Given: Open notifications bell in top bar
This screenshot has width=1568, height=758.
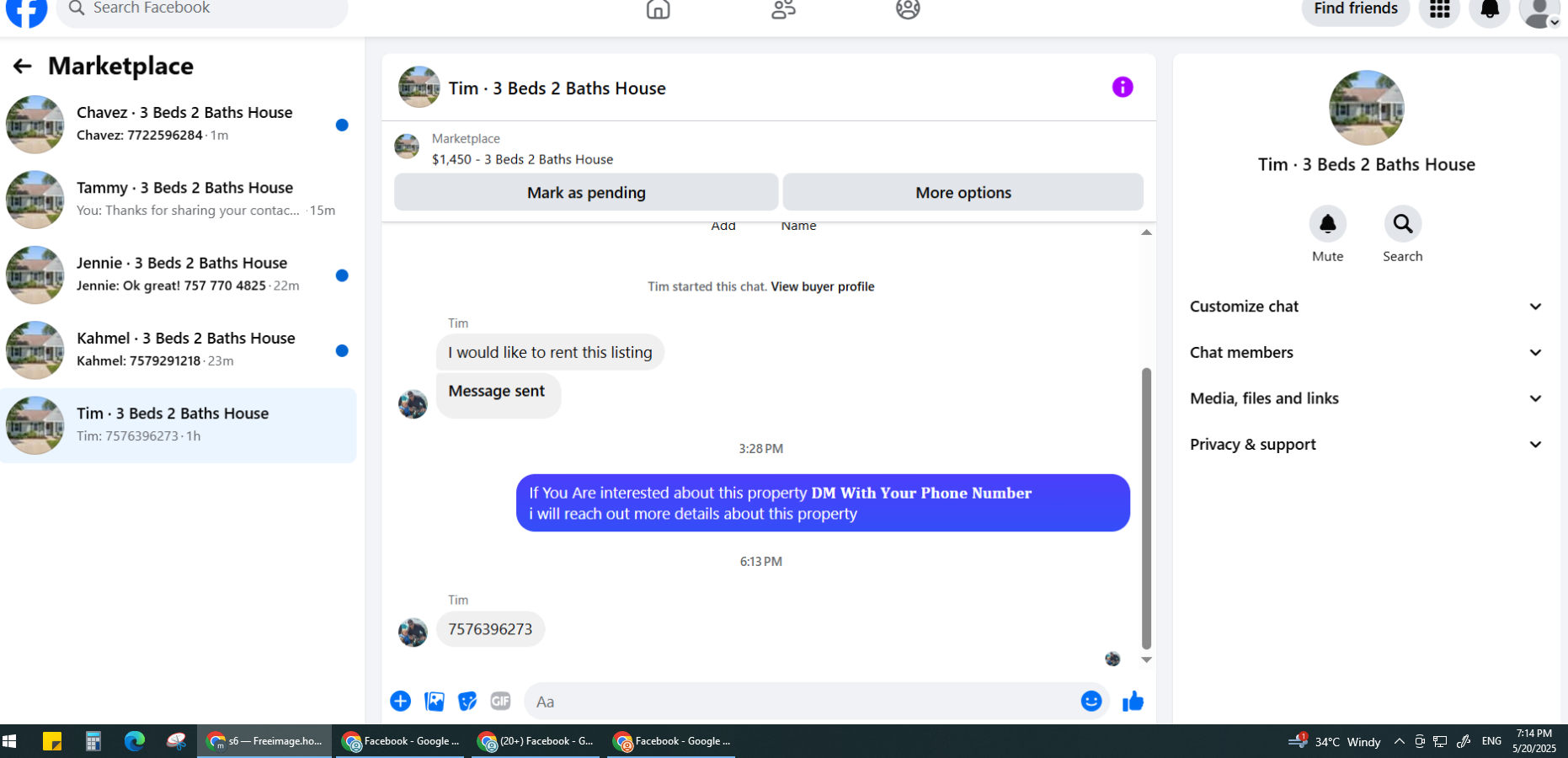Looking at the screenshot, I should (1489, 10).
